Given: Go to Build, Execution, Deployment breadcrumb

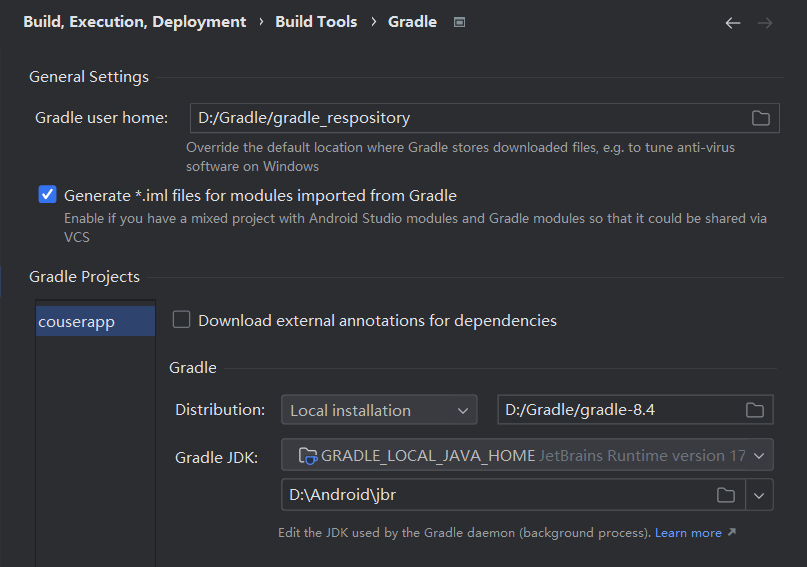Looking at the screenshot, I should (x=135, y=22).
